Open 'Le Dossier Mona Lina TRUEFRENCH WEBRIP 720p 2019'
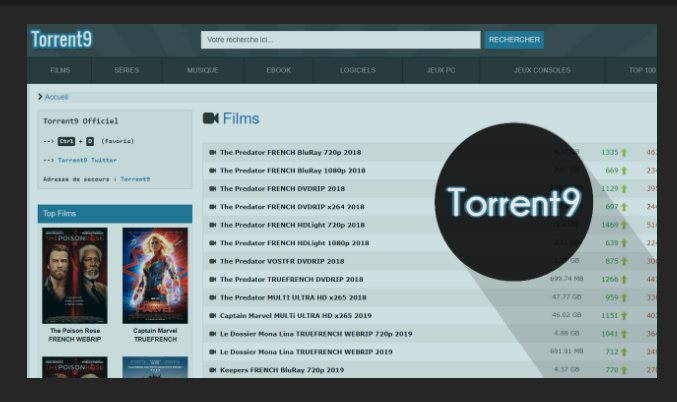 pos(316,334)
